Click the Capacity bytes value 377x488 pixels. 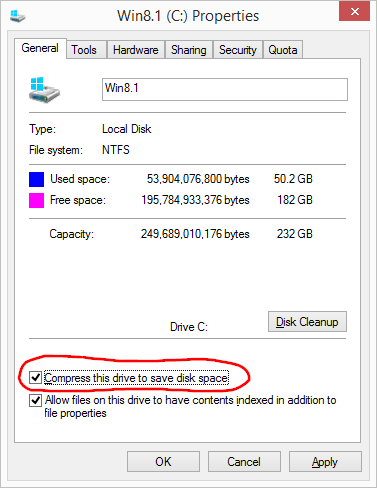click(195, 234)
